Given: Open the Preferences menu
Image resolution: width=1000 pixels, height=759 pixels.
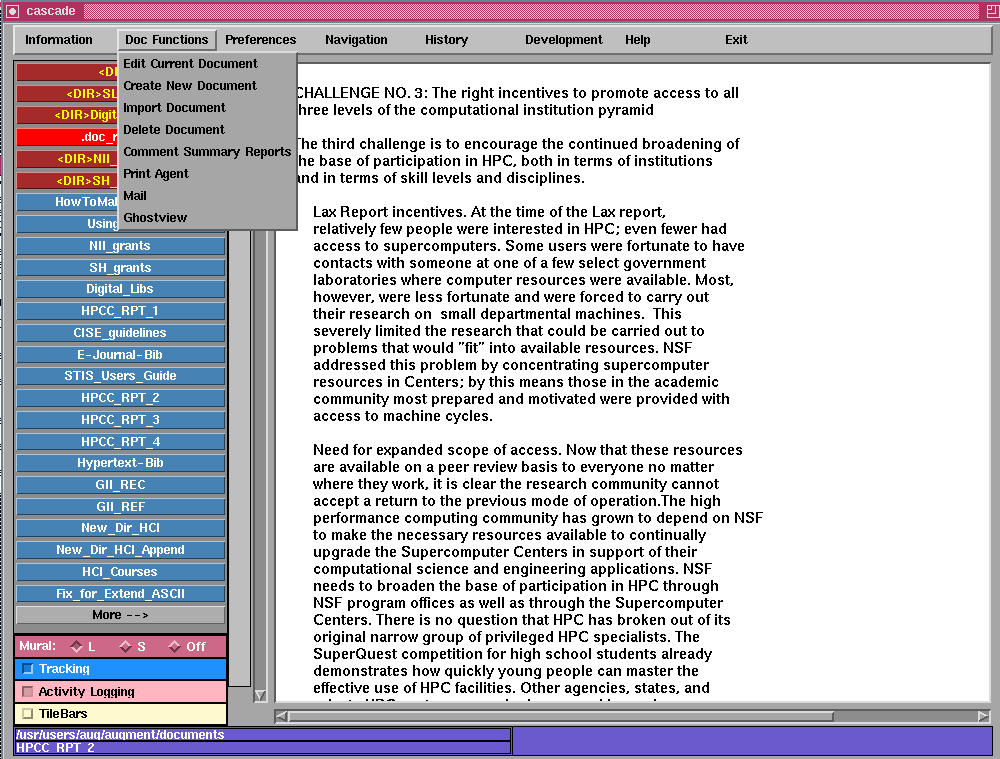Looking at the screenshot, I should [x=260, y=40].
